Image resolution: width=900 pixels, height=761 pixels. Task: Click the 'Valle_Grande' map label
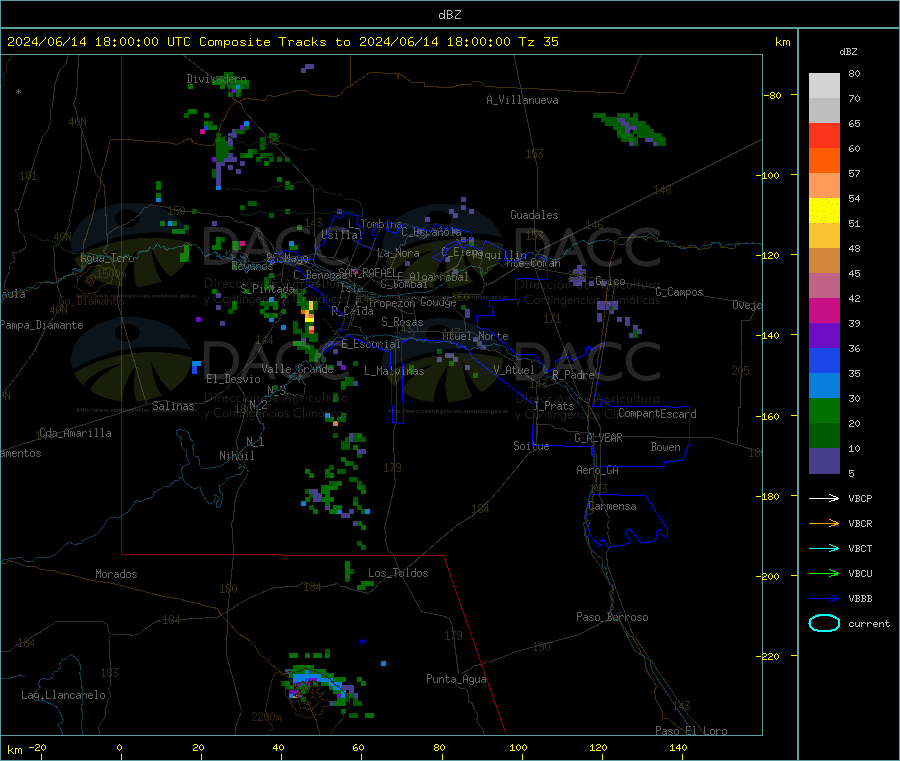pos(297,369)
